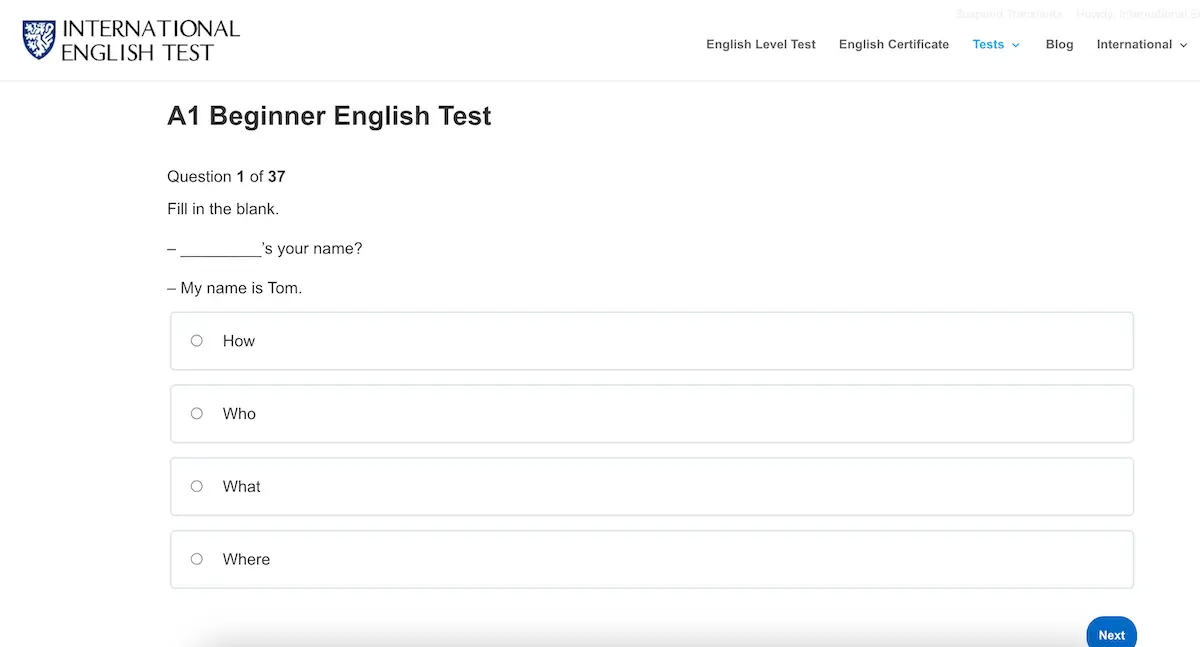Select the "How" answer radio button
The height and width of the screenshot is (647, 1200).
(196, 340)
